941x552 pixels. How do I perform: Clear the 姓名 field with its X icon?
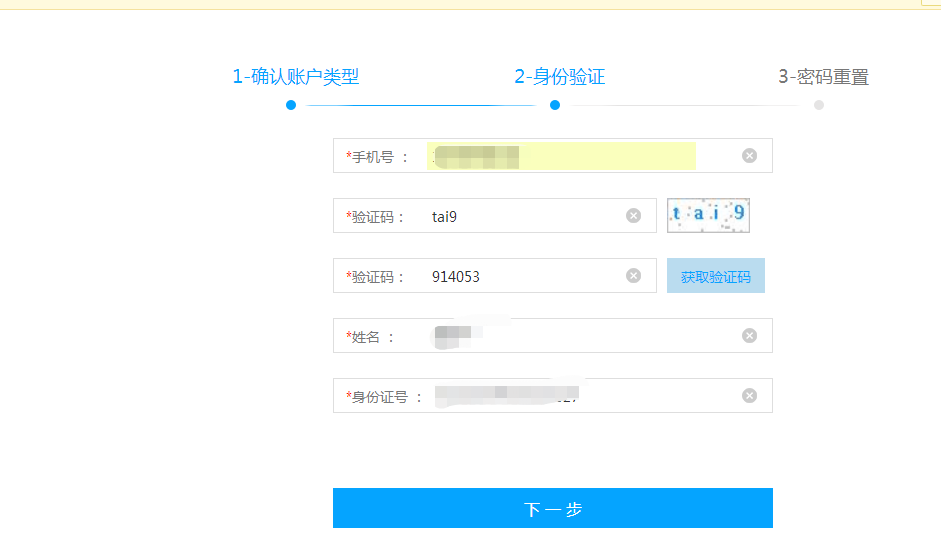[x=749, y=336]
